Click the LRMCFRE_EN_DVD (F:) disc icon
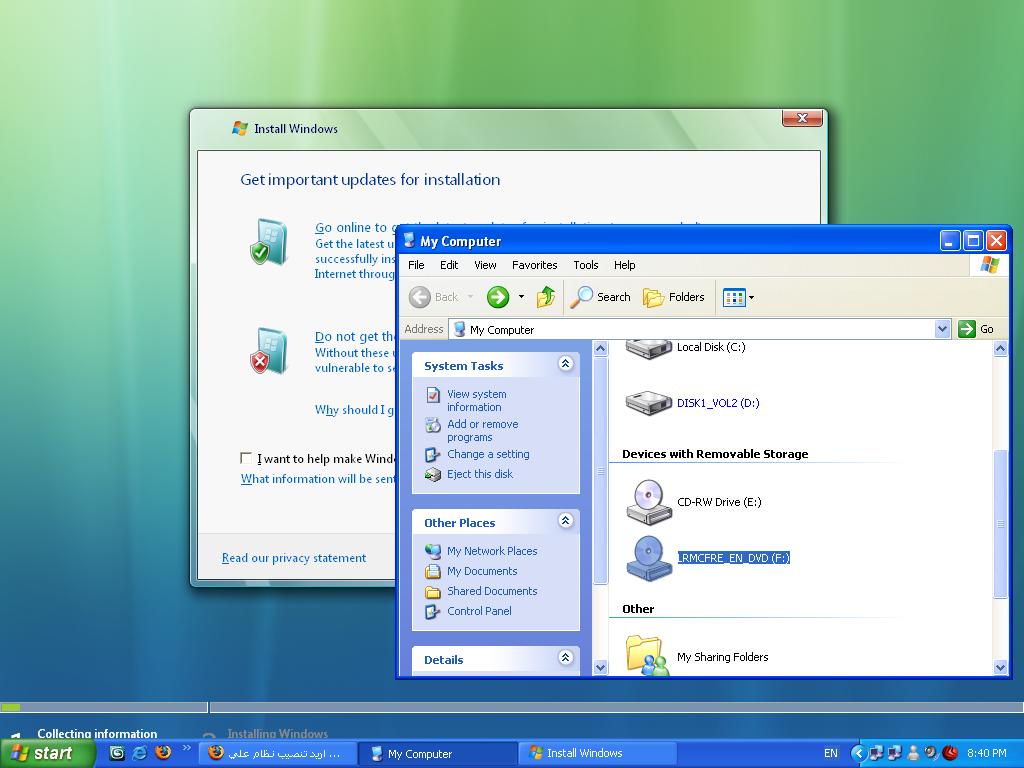The image size is (1024, 768). (x=648, y=558)
